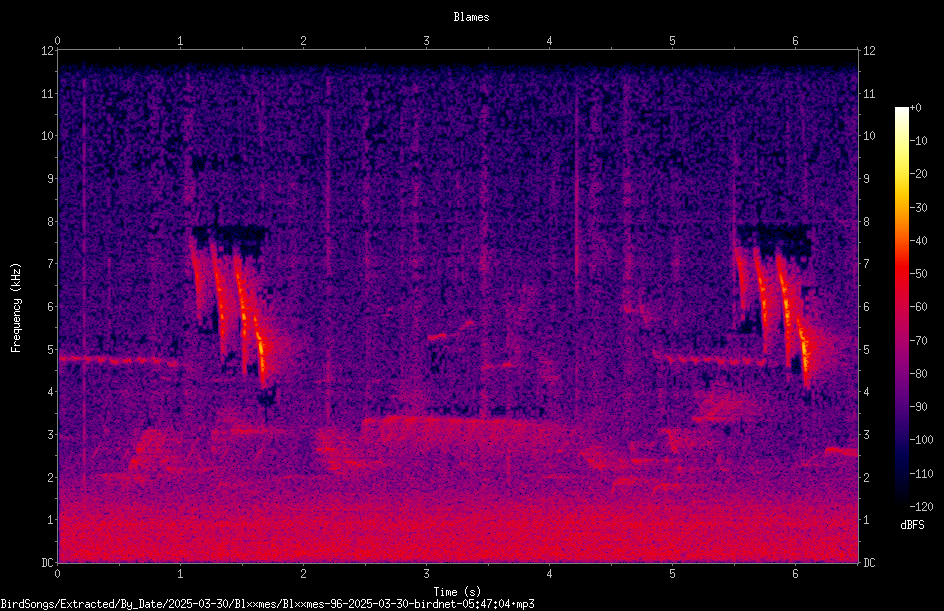Click the "-120" color scale value
Image resolution: width=944 pixels, height=611 pixels.
[921, 507]
